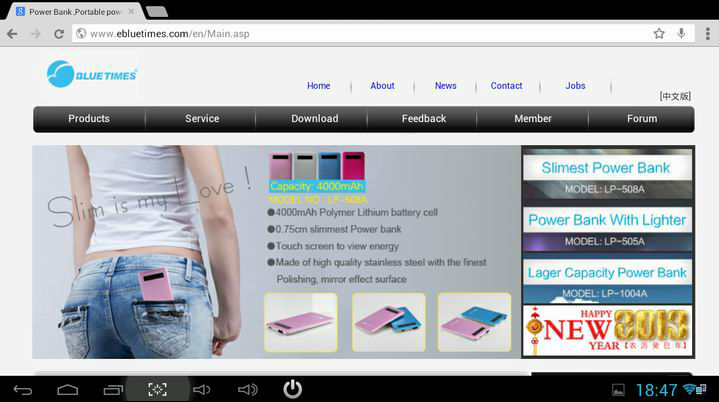Open the Android recent apps button
719x402 pixels.
(113, 390)
